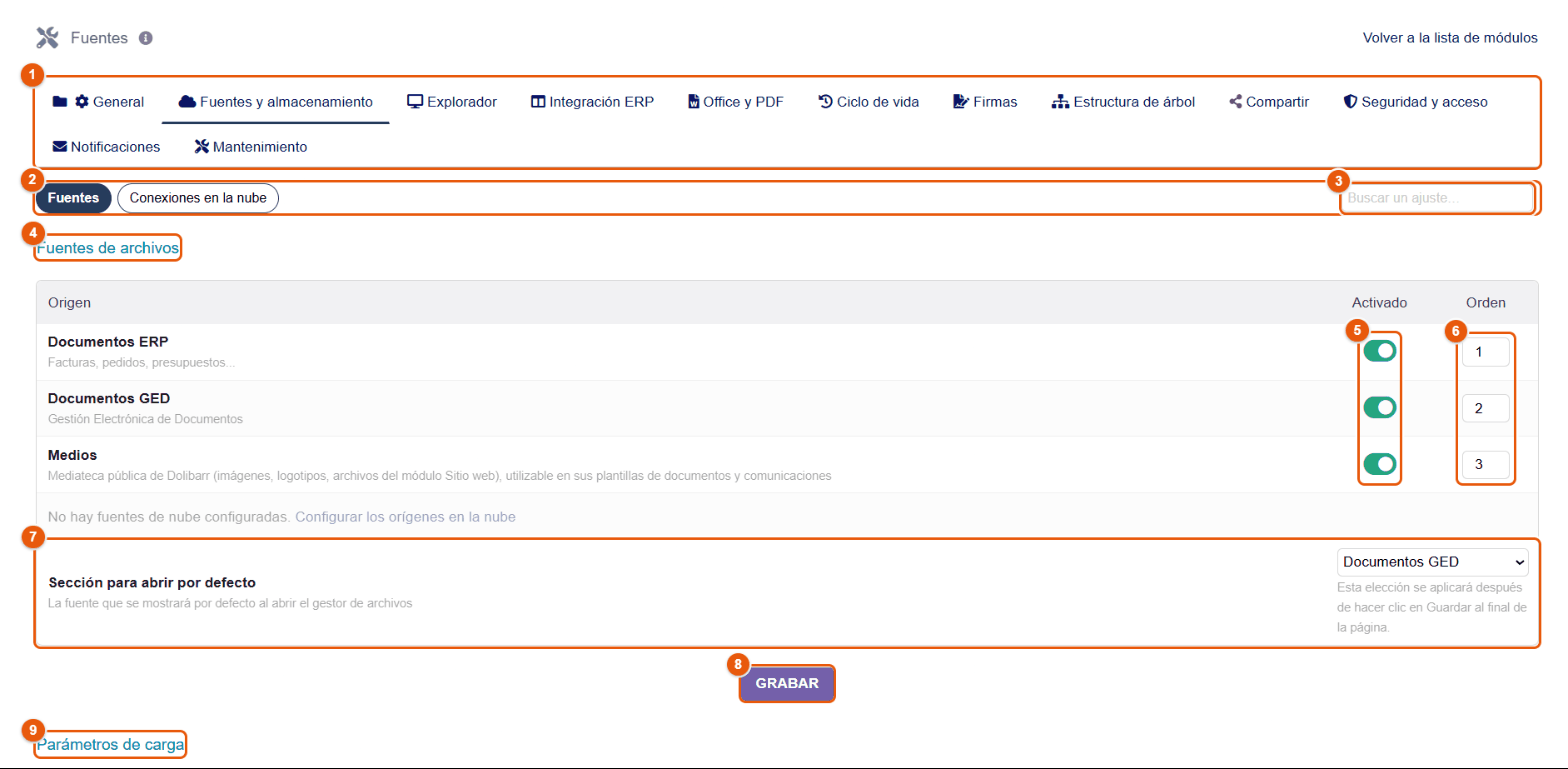Click the info icon next to Fuentes title
This screenshot has height=769, width=1568.
(x=146, y=38)
